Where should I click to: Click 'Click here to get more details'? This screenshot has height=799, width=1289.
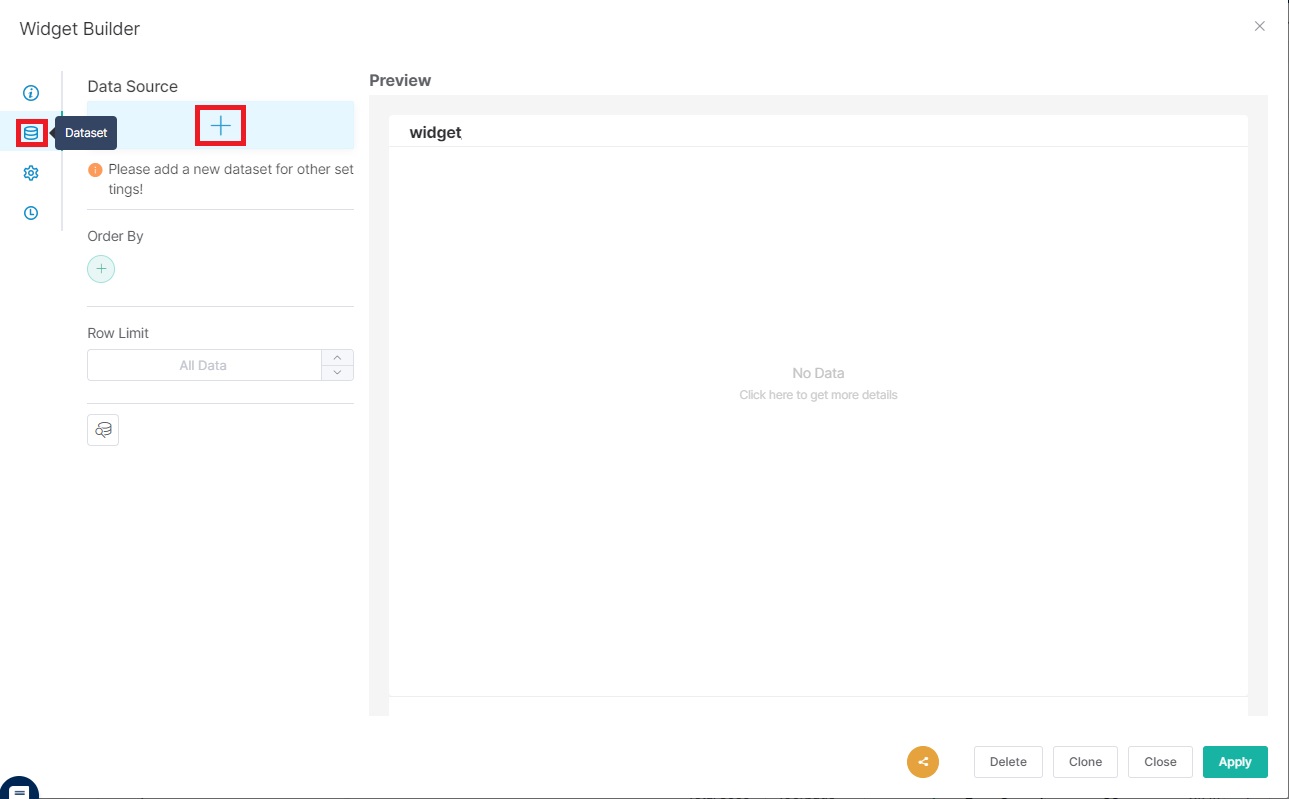click(818, 395)
